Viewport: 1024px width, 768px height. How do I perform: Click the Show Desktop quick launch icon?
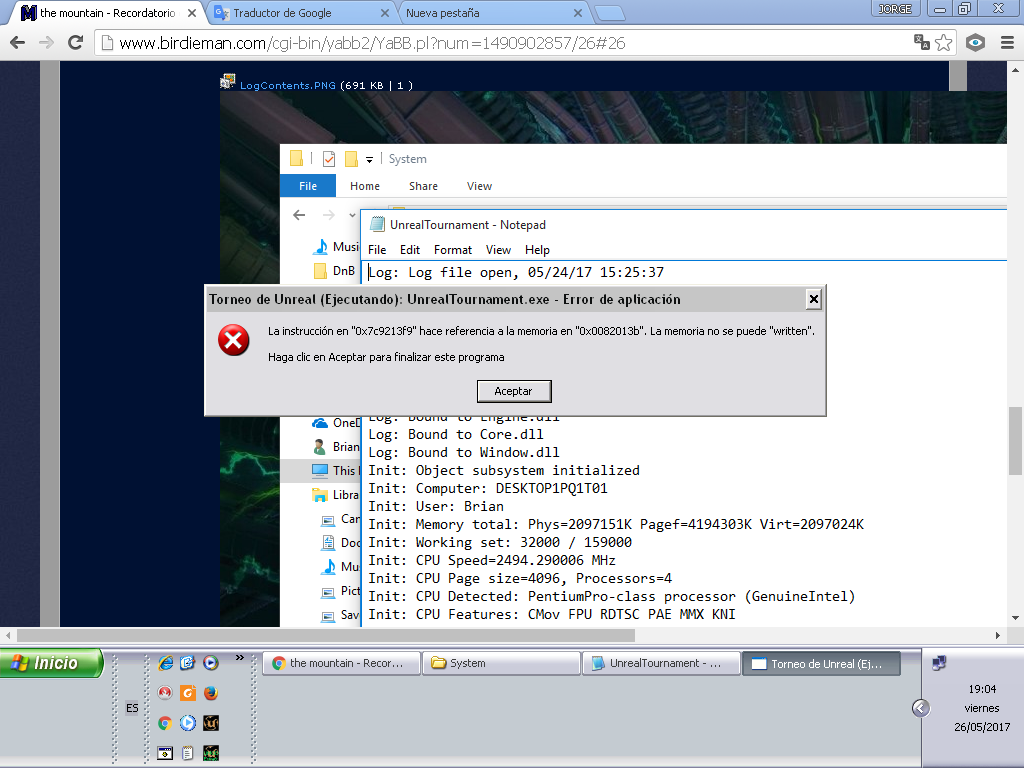(187, 663)
